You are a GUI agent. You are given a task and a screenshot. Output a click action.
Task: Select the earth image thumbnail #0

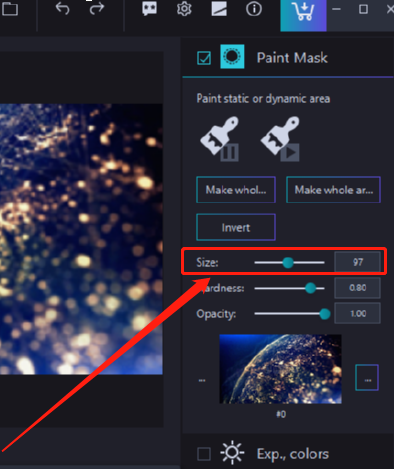280,369
